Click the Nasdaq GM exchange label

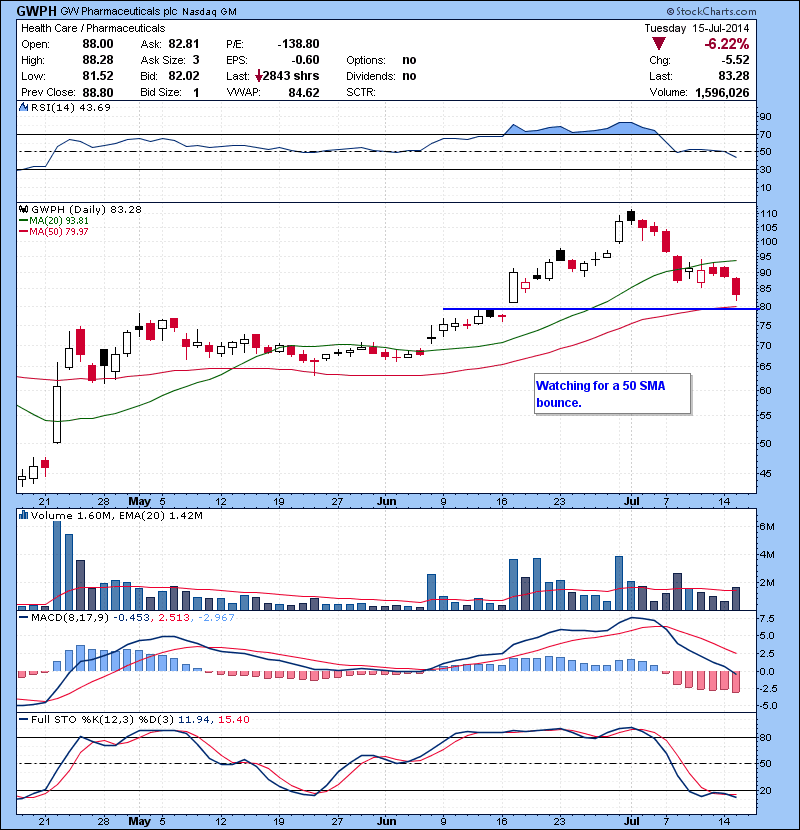coord(209,12)
